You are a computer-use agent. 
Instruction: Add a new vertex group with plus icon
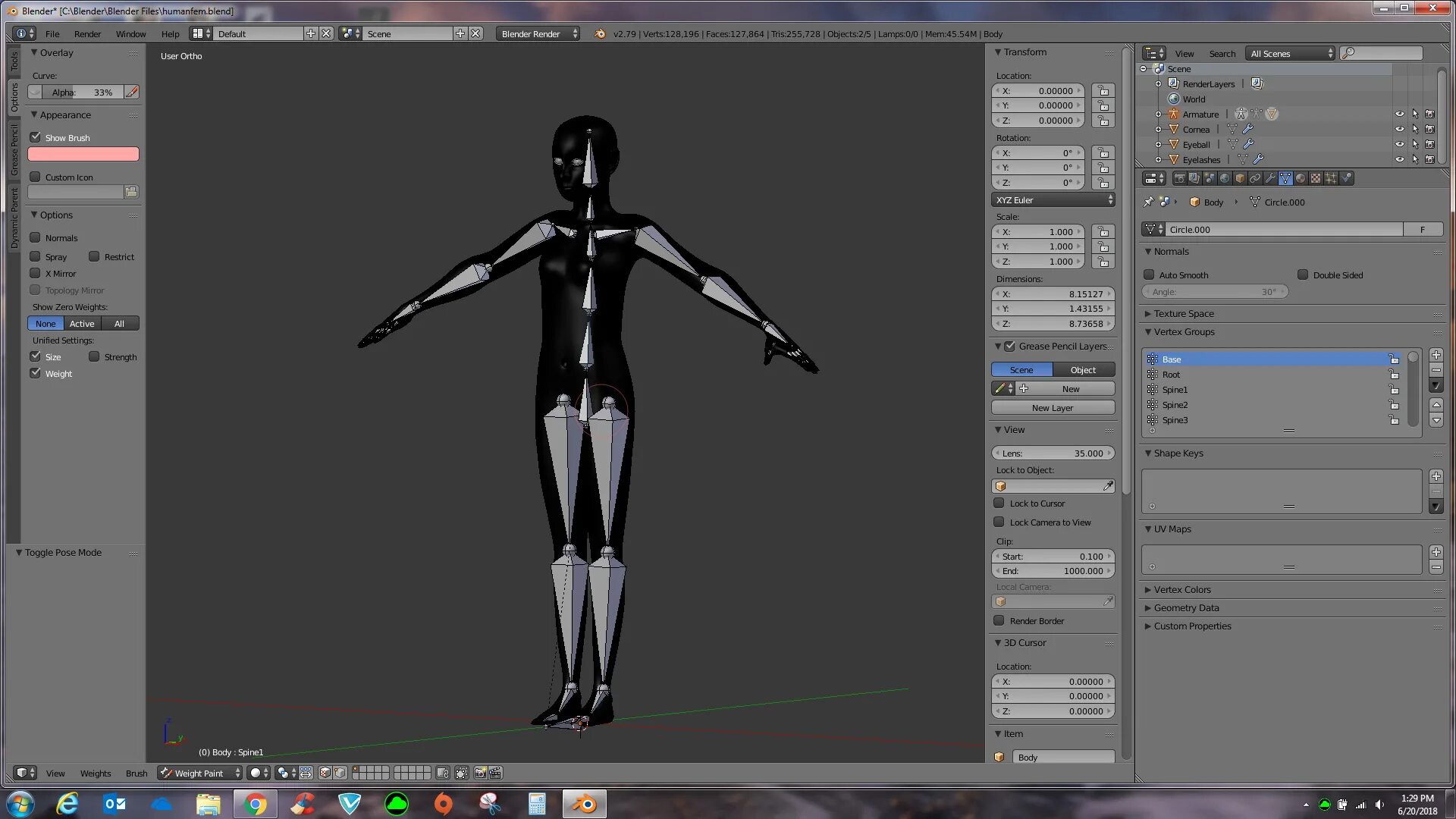click(x=1436, y=355)
